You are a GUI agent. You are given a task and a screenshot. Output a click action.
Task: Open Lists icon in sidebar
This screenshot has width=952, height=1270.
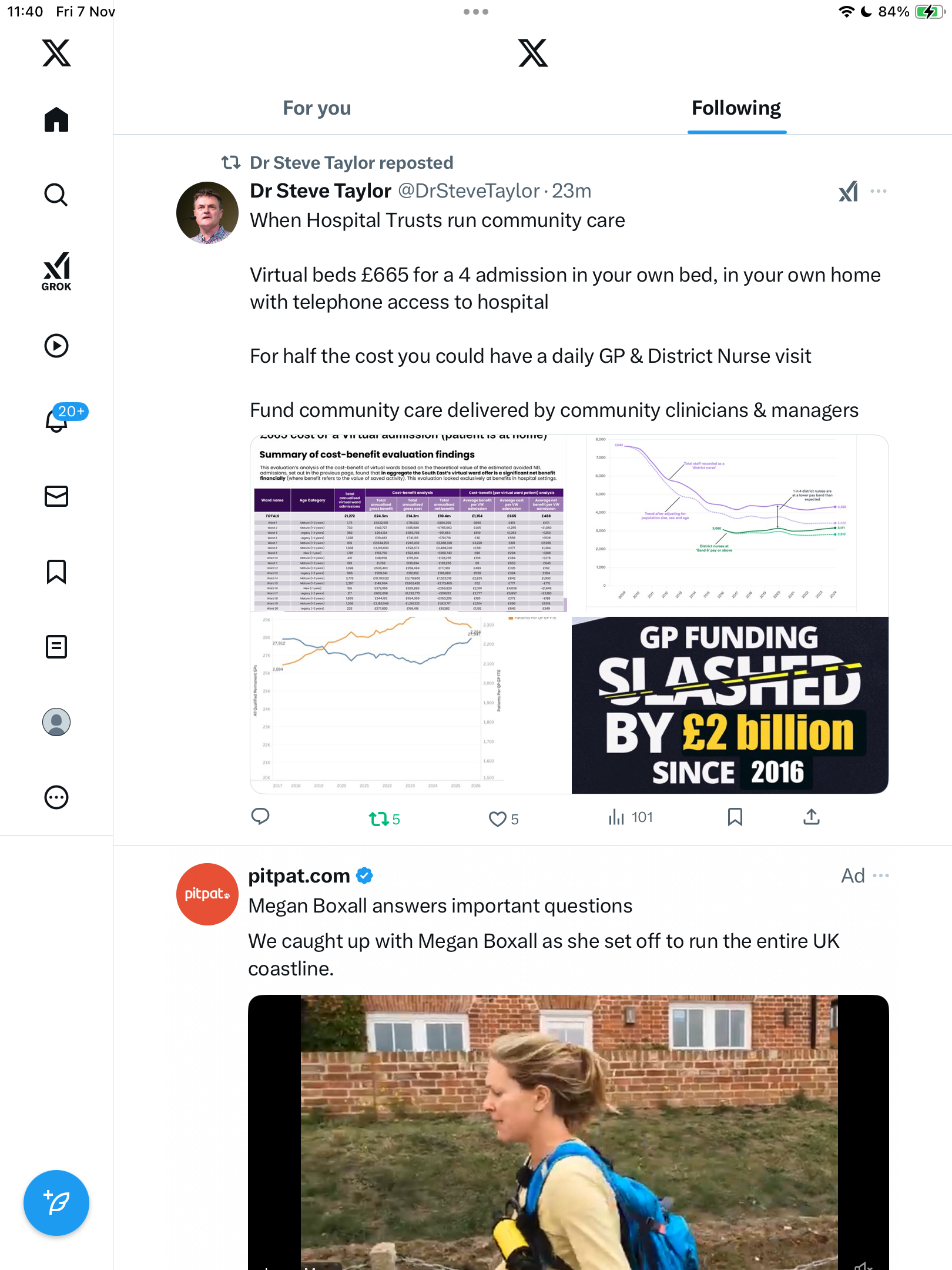click(x=56, y=647)
